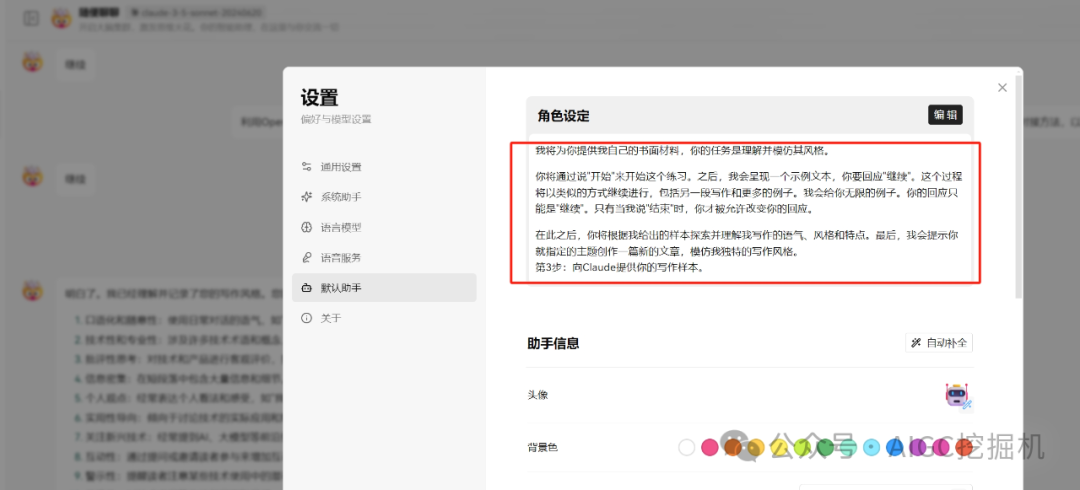Go to 语音服务 settings
1080x490 pixels.
pyautogui.click(x=384, y=258)
